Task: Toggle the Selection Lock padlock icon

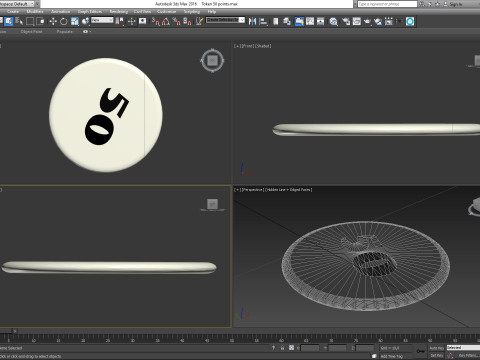Action: coord(282,348)
